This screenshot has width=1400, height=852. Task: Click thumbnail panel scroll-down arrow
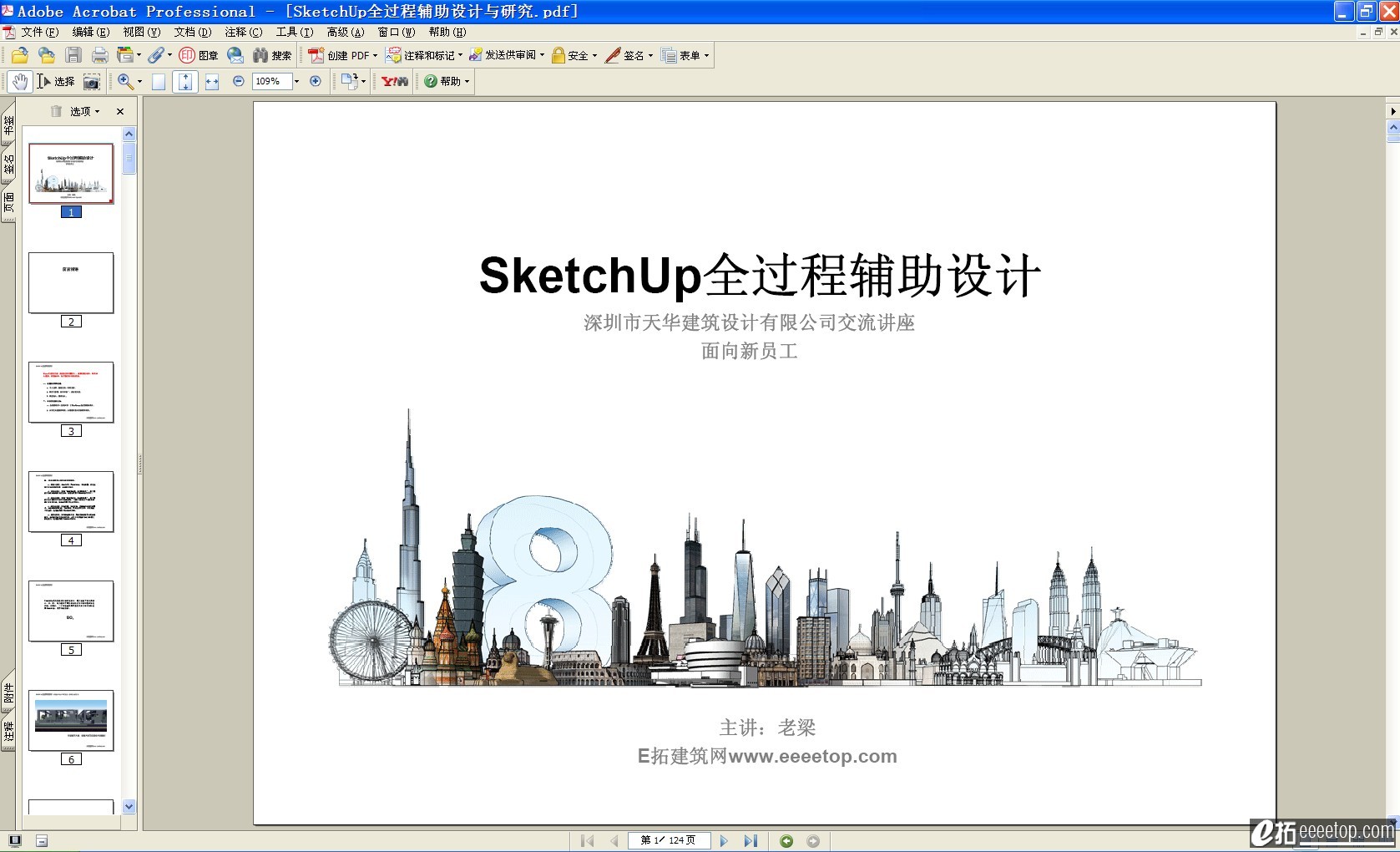pos(129,807)
